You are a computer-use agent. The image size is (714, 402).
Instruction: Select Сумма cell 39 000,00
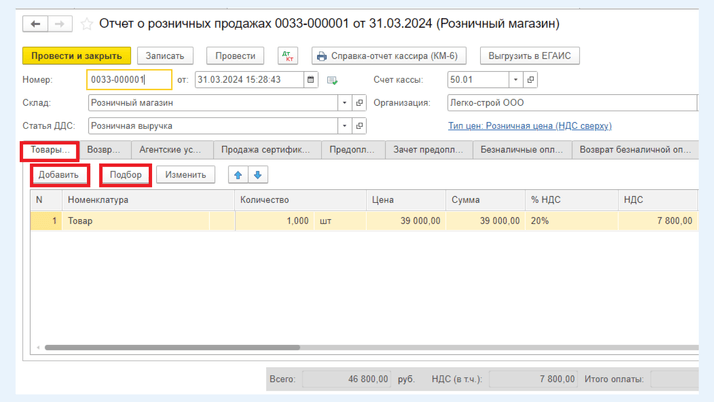click(x=485, y=221)
